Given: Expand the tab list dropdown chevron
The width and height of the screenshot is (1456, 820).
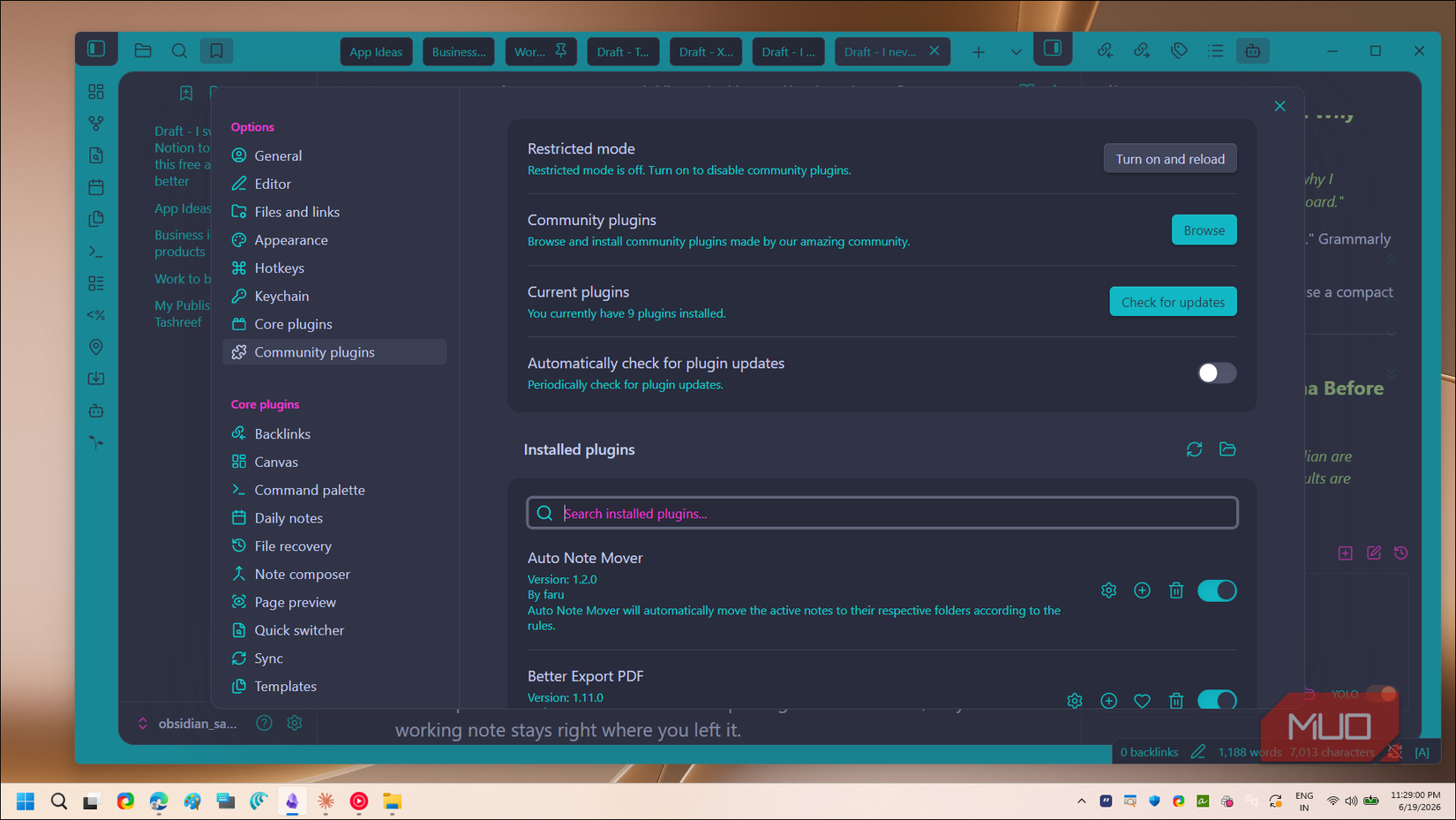Looking at the screenshot, I should (1016, 52).
